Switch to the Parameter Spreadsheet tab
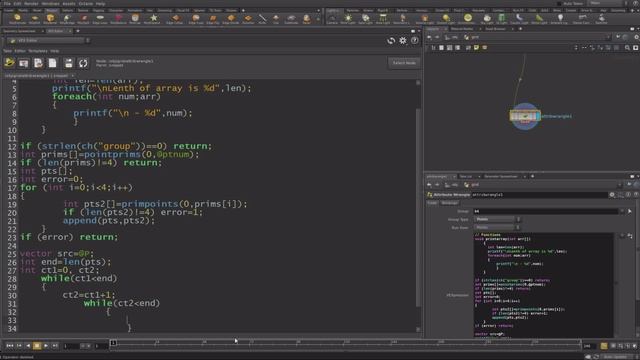 (501, 176)
